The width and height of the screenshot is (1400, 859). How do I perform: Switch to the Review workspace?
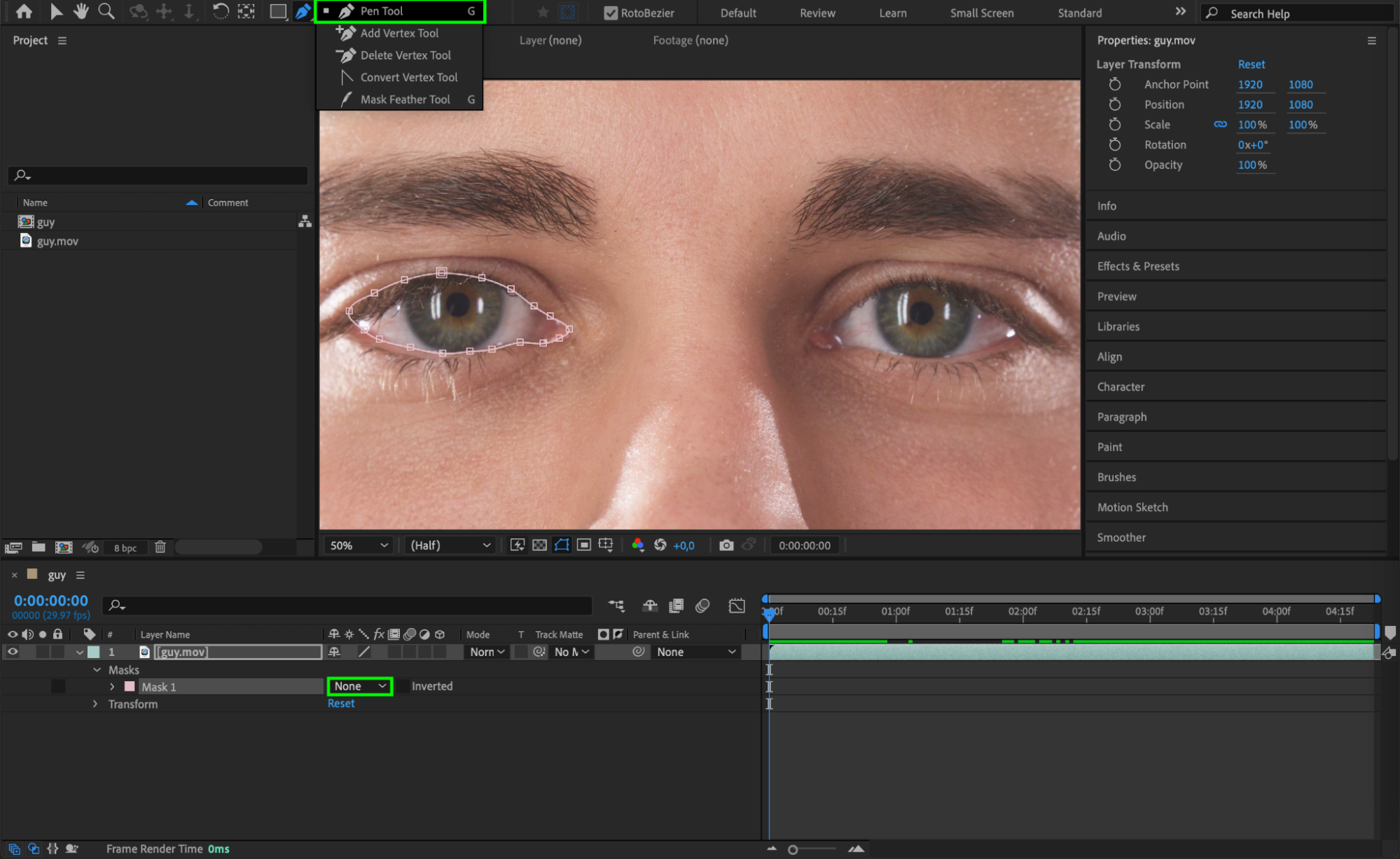[x=817, y=13]
